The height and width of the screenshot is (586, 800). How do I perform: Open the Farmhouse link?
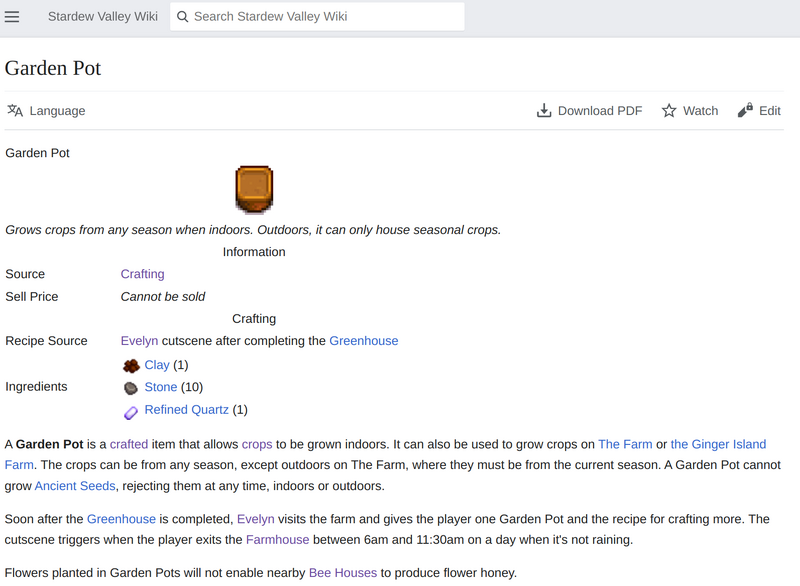coord(278,540)
